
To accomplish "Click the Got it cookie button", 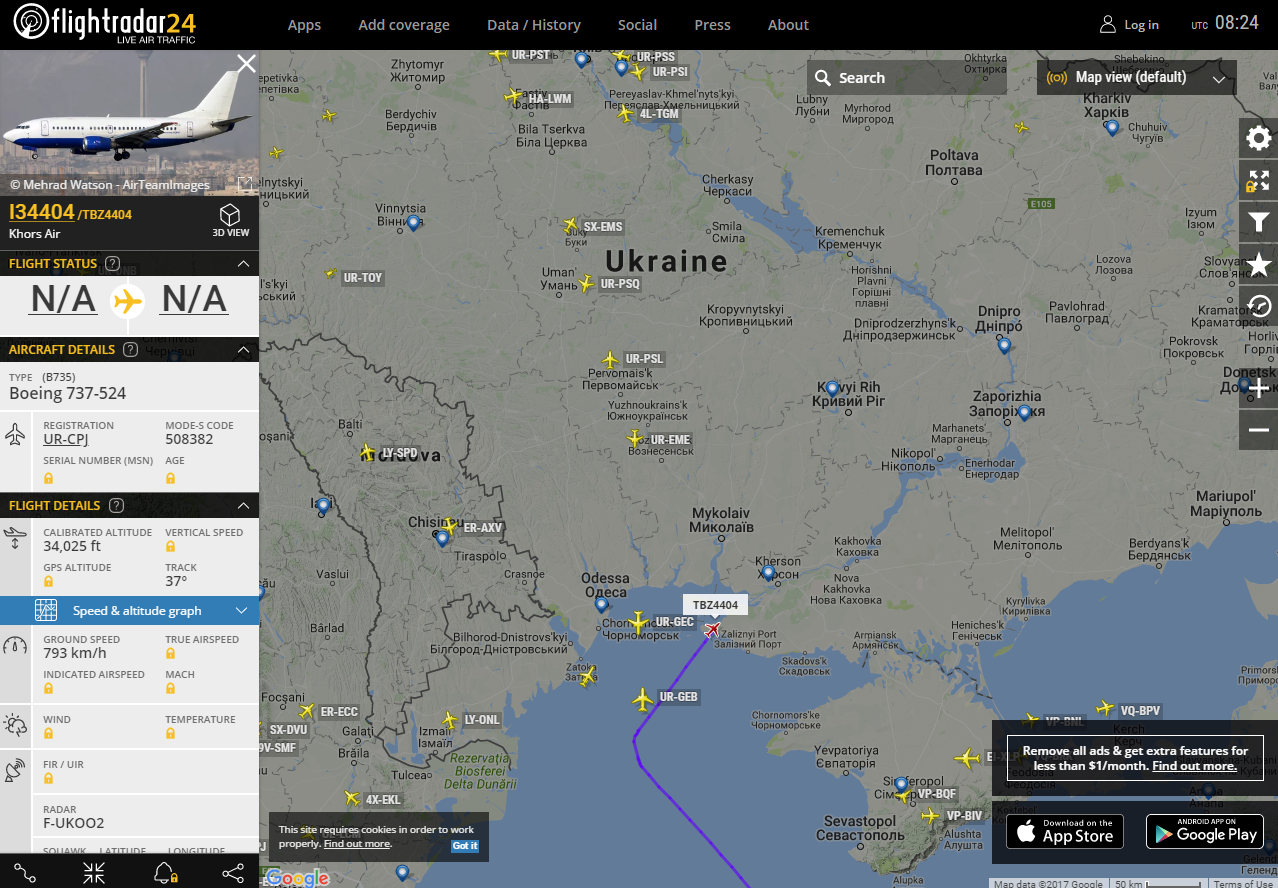I will (x=465, y=845).
